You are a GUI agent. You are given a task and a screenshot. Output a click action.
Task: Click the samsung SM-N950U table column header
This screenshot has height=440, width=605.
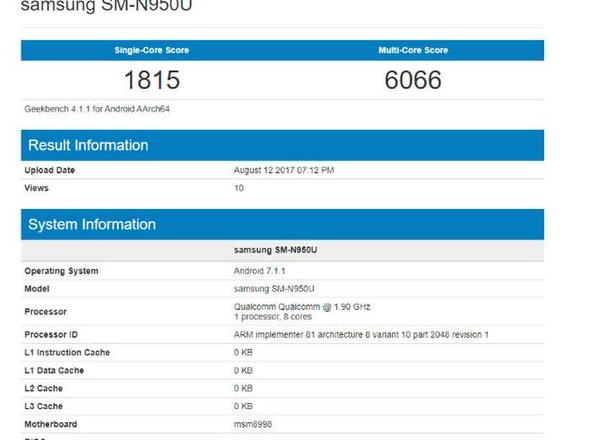tap(275, 250)
